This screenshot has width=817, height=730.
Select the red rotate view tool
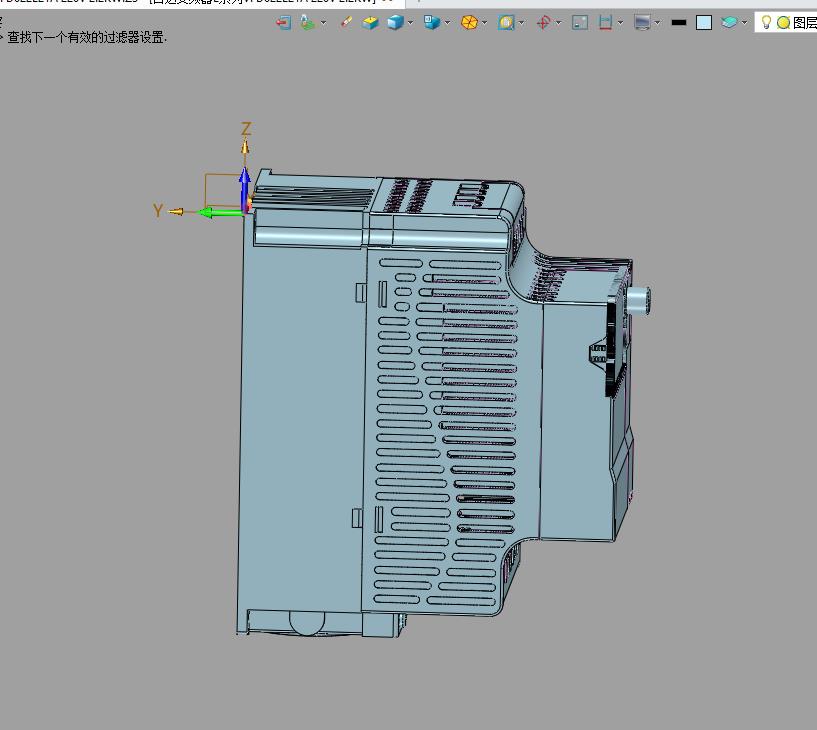543,22
